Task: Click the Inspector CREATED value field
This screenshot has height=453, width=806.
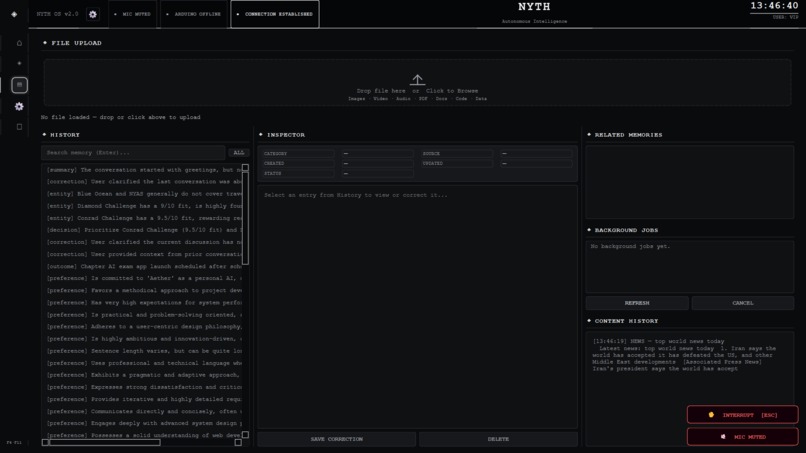Action: (x=377, y=164)
